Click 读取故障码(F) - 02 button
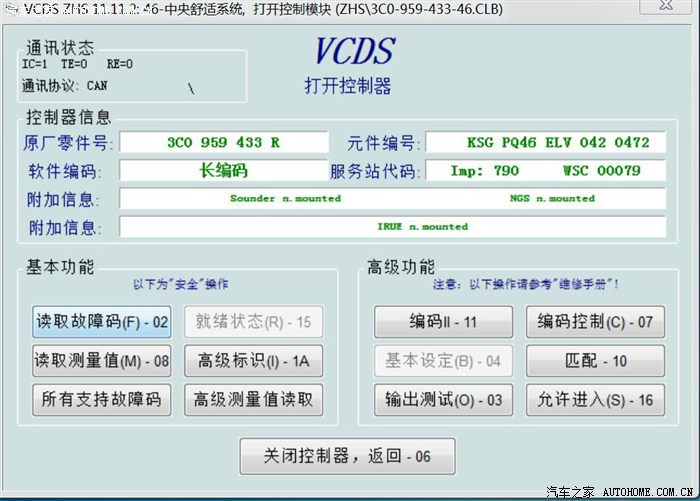The height and width of the screenshot is (501, 700). [102, 322]
